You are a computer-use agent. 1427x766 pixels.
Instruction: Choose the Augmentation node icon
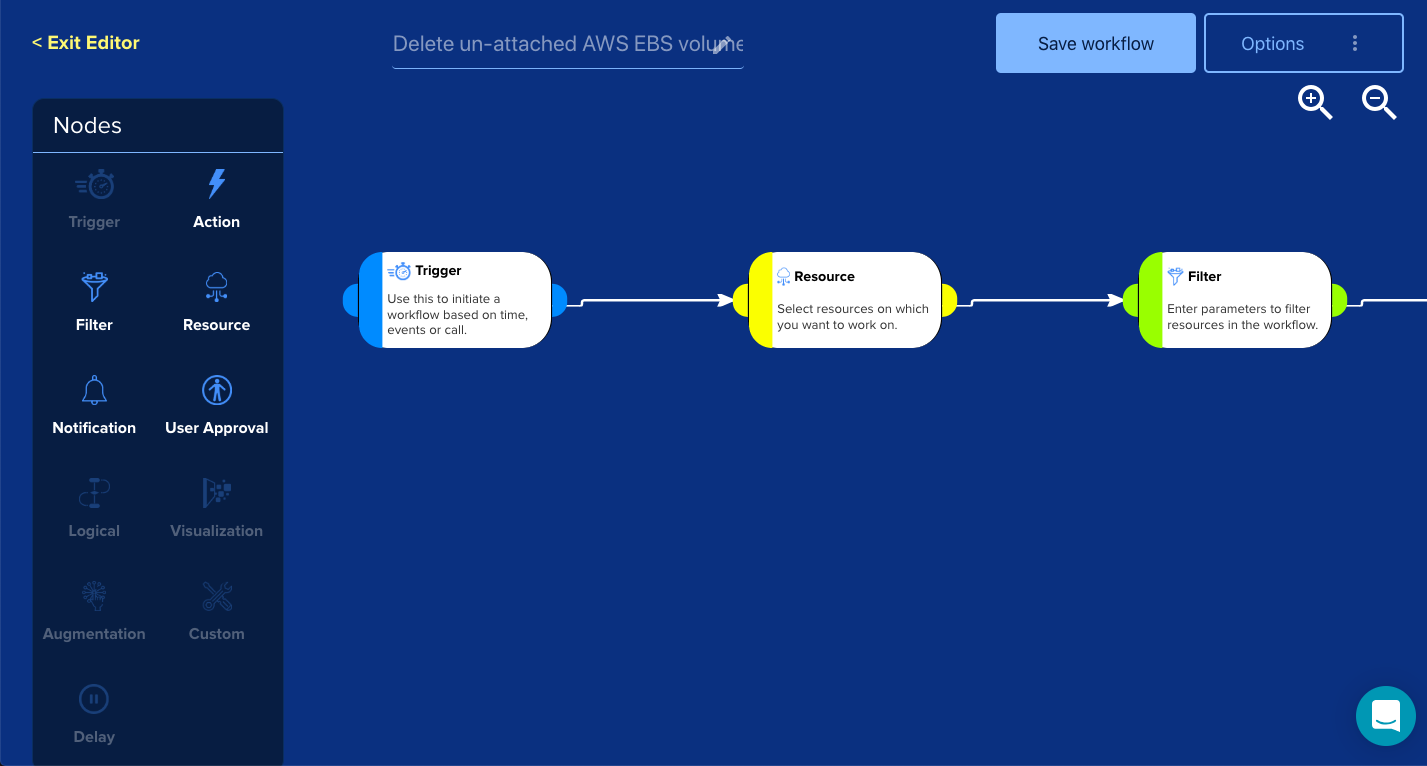94,596
